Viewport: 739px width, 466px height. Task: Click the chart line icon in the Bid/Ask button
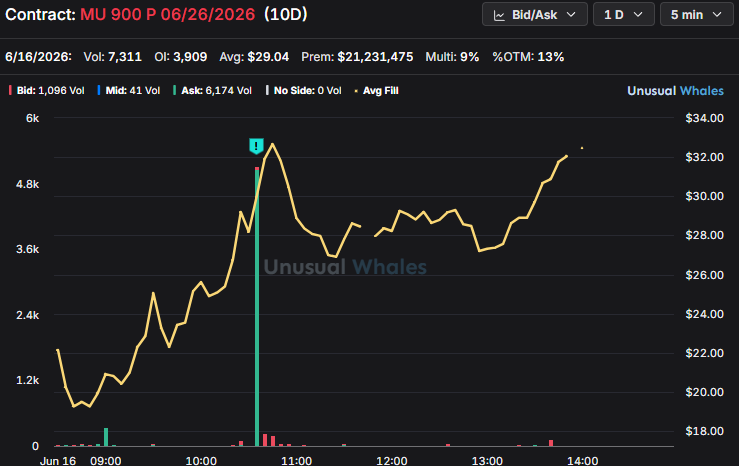(499, 16)
